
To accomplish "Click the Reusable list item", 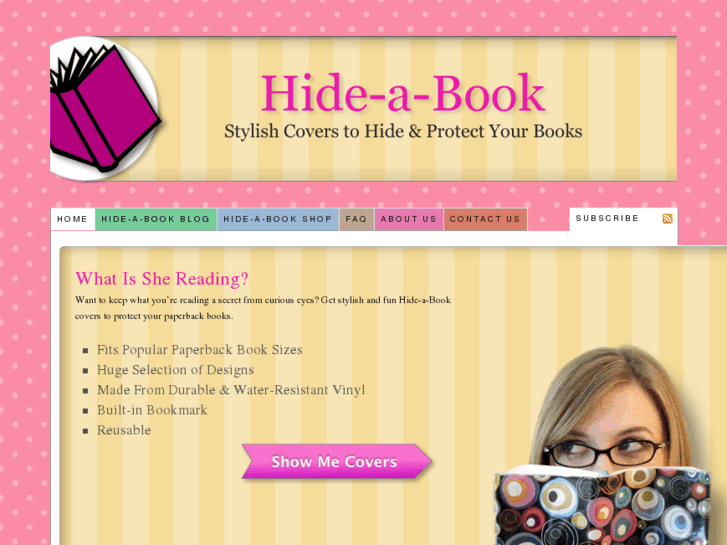I will (124, 430).
